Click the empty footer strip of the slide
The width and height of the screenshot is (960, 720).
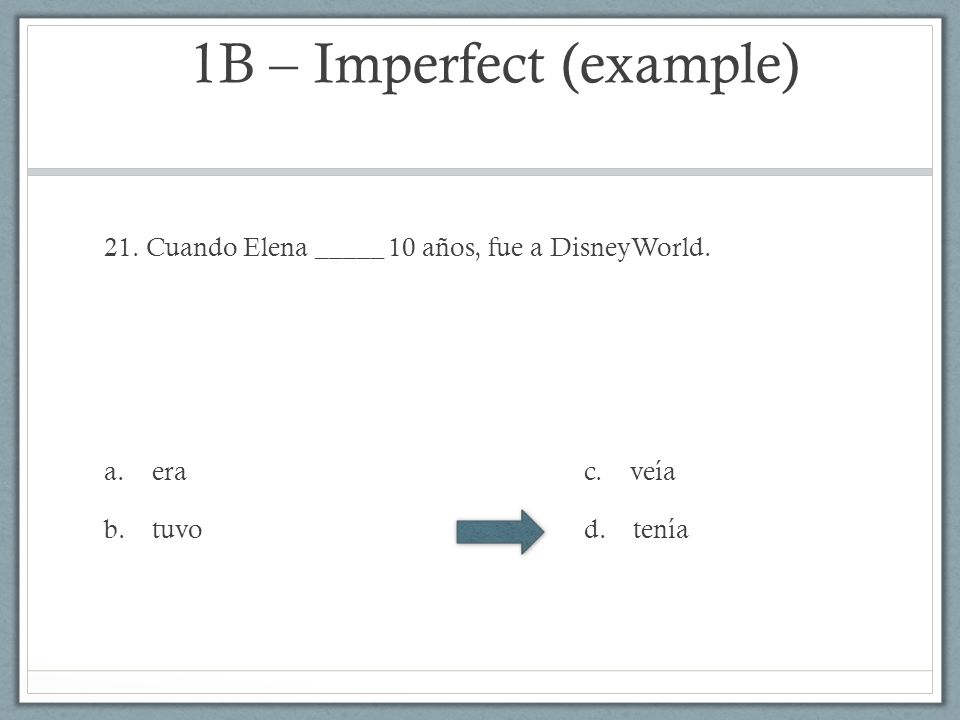tap(480, 682)
